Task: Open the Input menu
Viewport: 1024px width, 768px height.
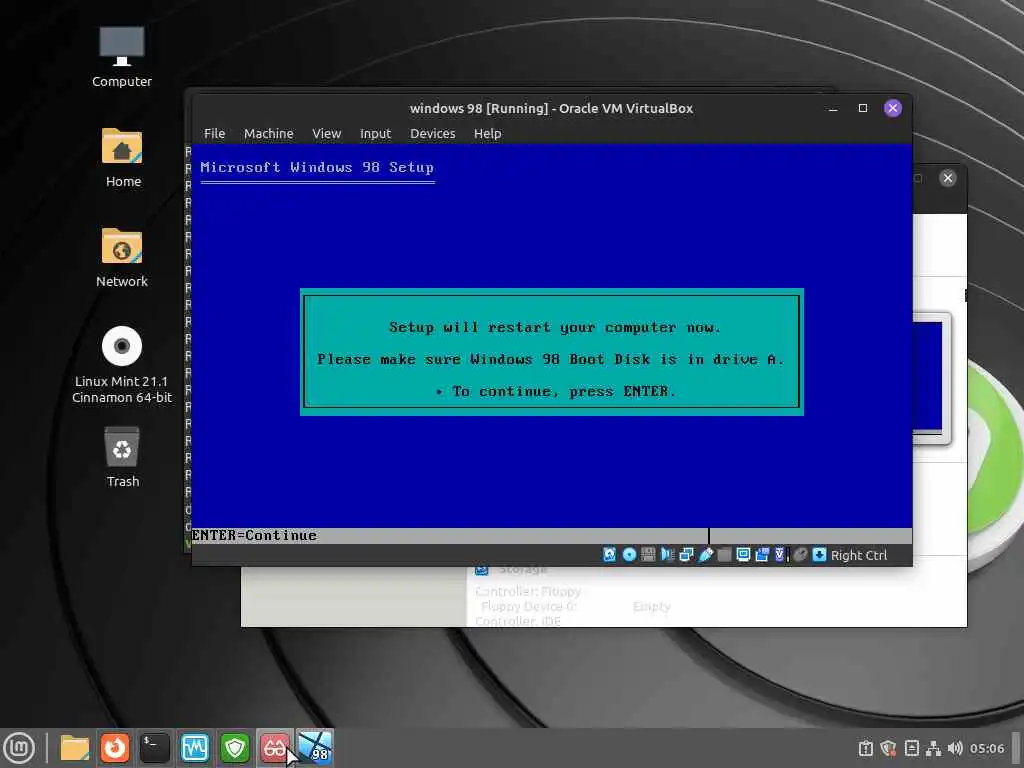Action: click(376, 133)
